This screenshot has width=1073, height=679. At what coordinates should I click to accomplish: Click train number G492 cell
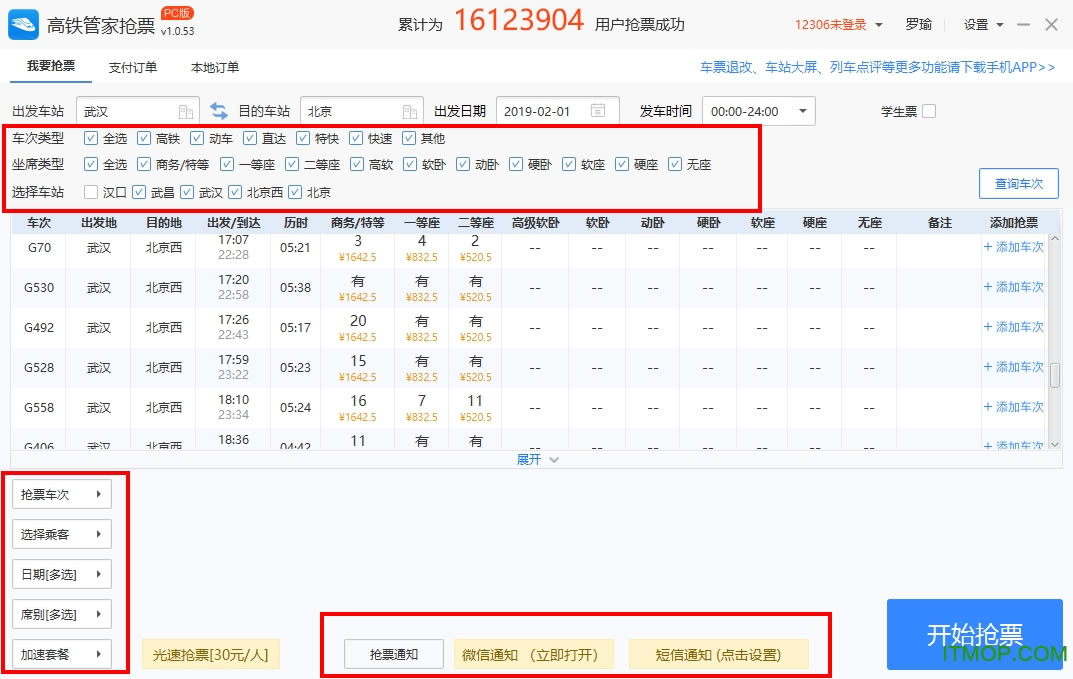pos(39,327)
